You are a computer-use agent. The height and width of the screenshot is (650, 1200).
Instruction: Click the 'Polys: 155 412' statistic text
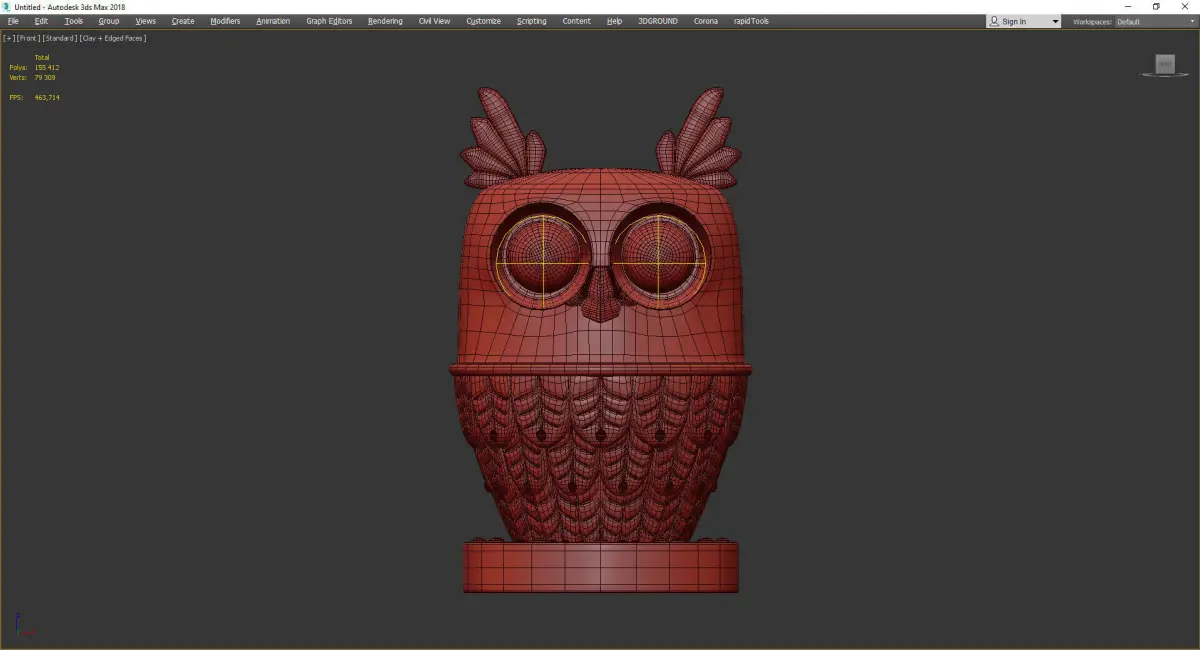click(x=34, y=68)
